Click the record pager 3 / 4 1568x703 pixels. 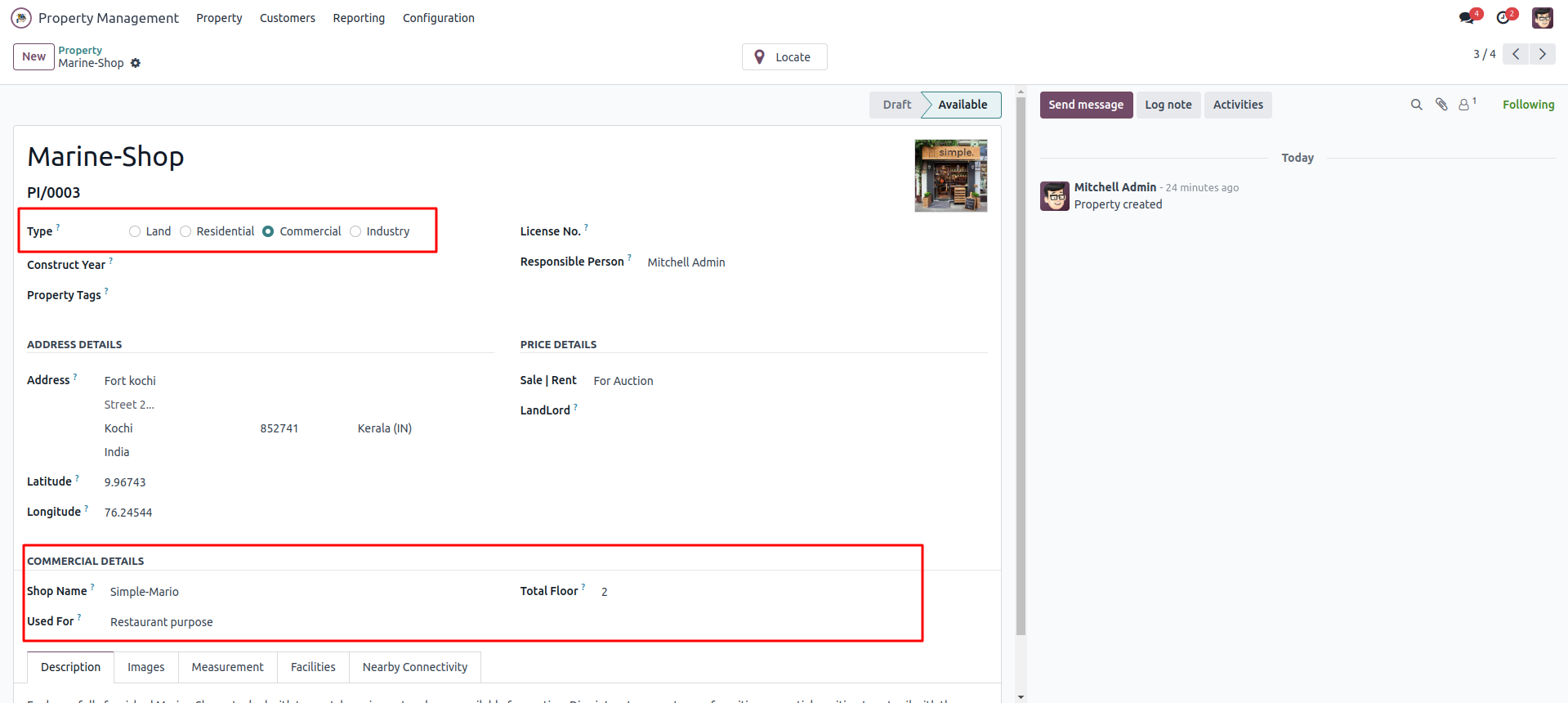[1484, 54]
